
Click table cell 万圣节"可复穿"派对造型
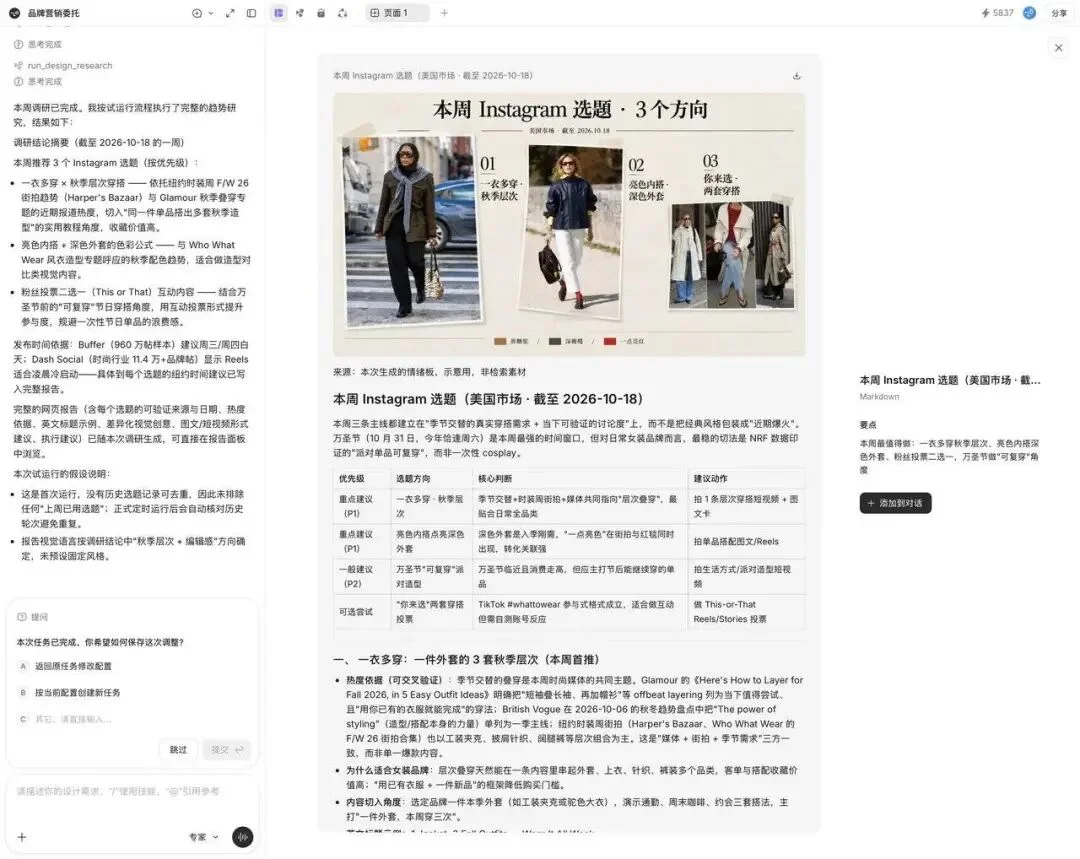pyautogui.click(x=431, y=577)
